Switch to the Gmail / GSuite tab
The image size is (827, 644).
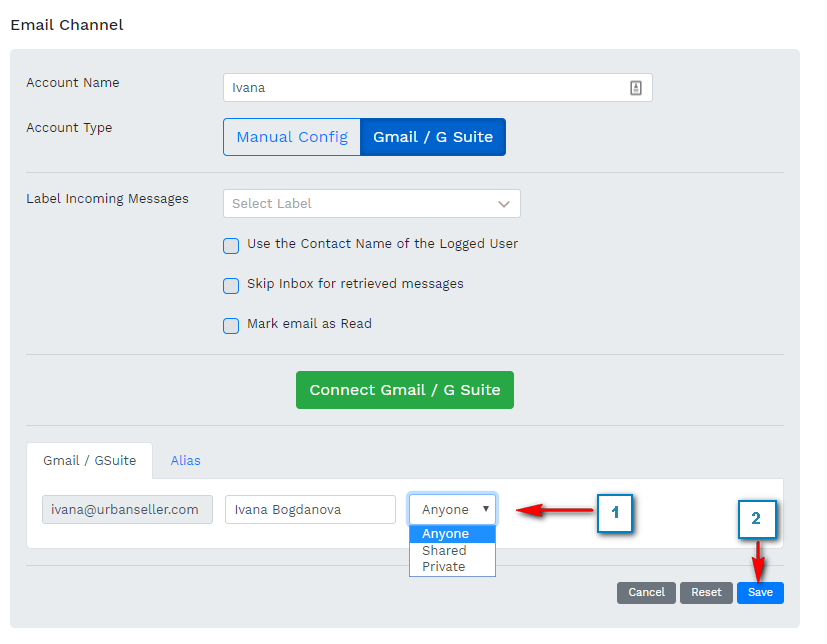(89, 461)
